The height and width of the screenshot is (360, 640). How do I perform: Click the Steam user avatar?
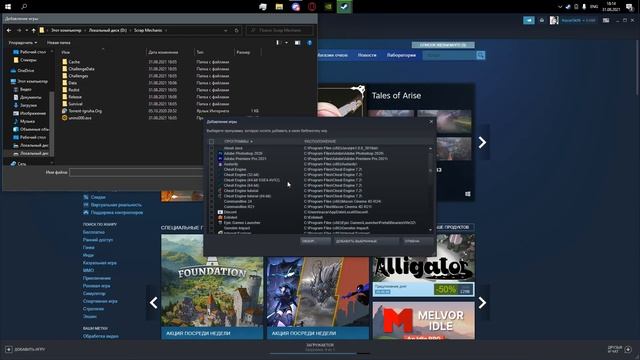pyautogui.click(x=554, y=20)
